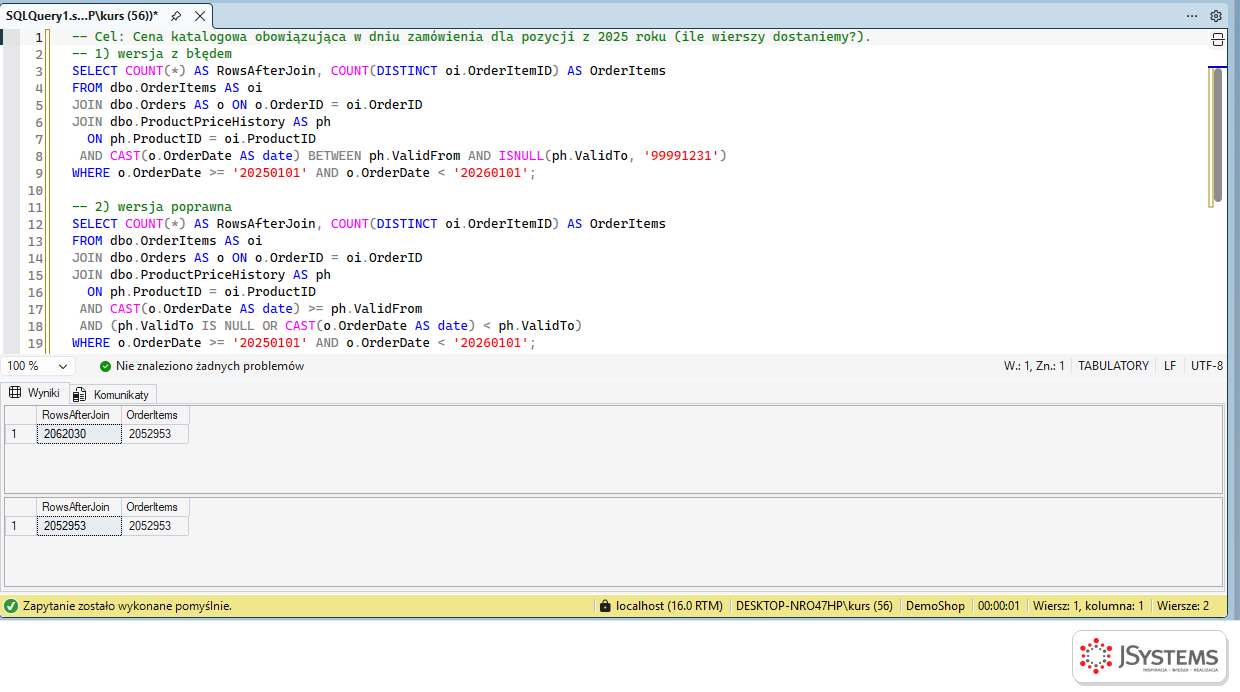Click the split editor icon above the scrollbar
Viewport: 1240px width, 692px height.
click(x=1217, y=39)
